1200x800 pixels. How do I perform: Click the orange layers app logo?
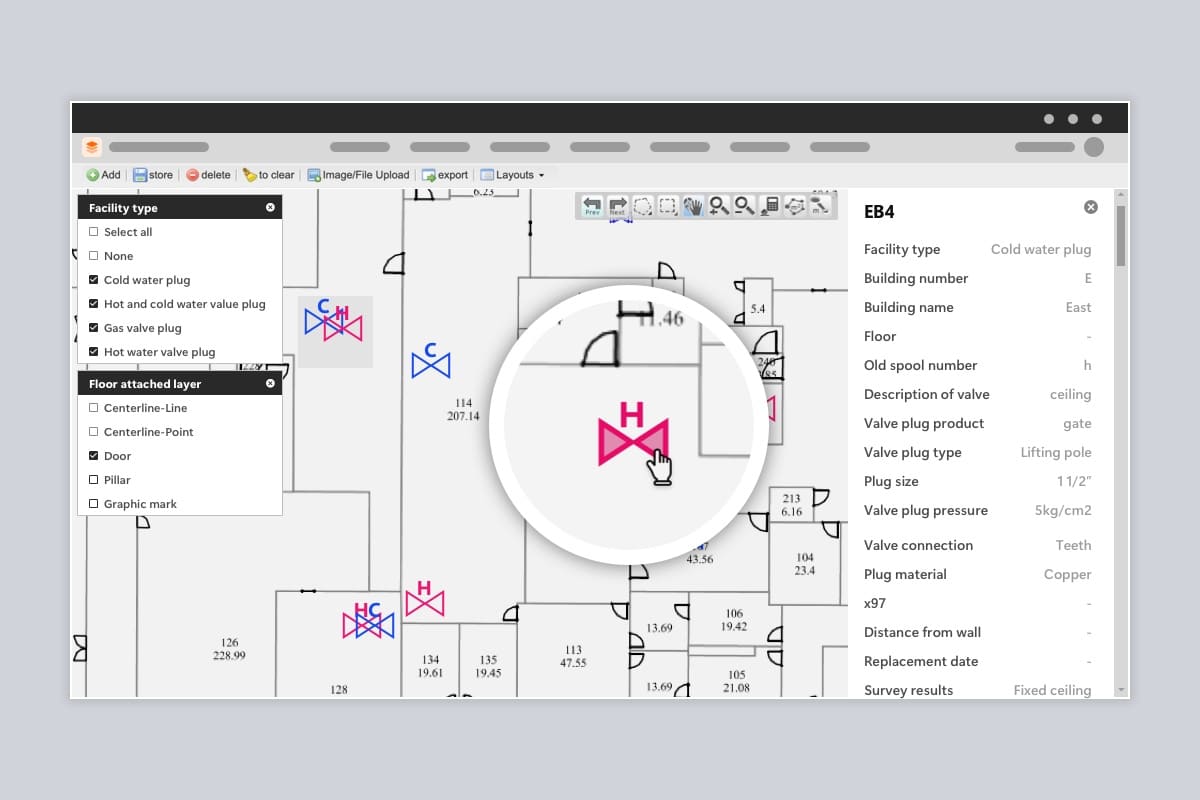tap(92, 147)
